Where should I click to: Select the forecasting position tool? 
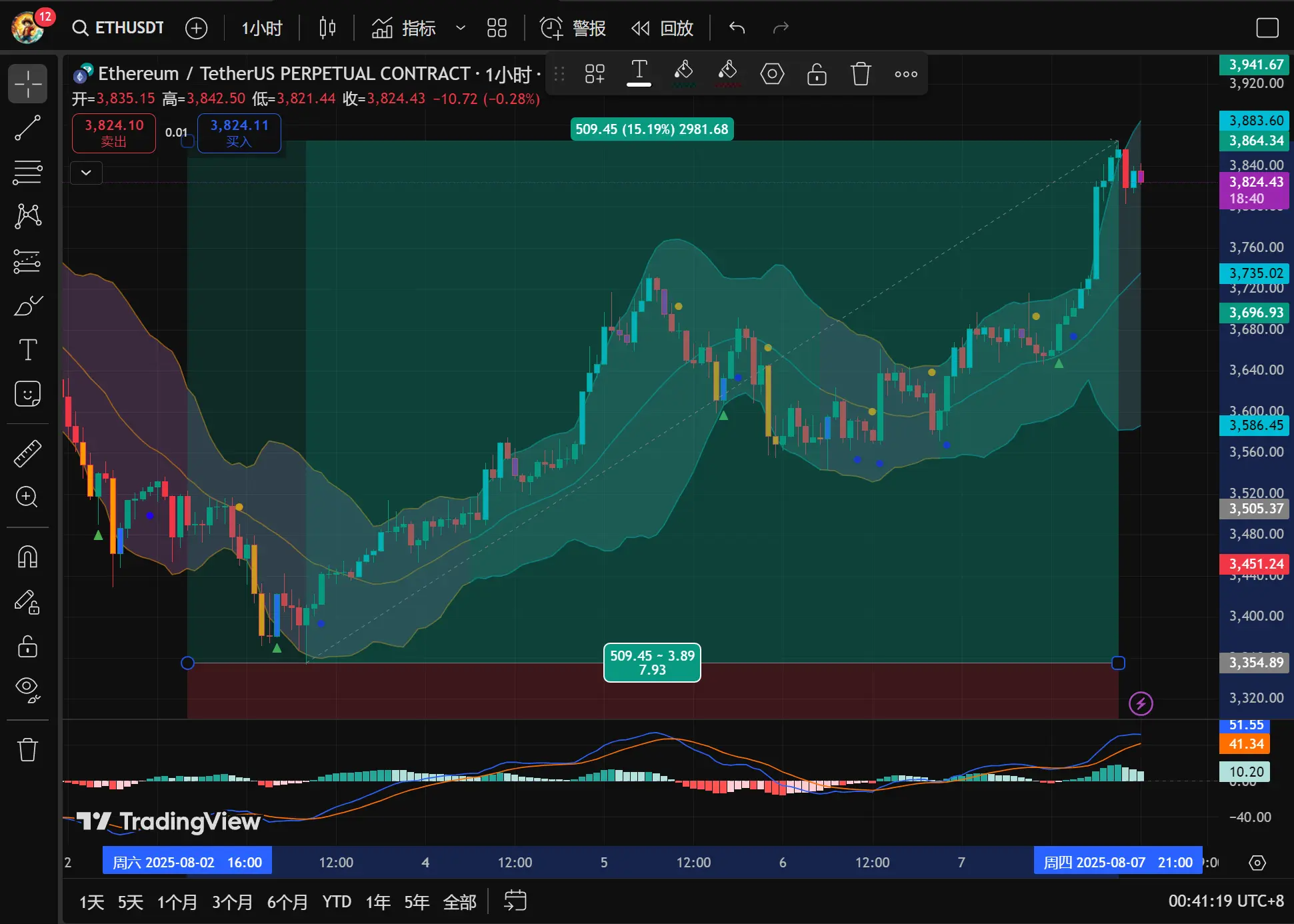click(x=28, y=261)
